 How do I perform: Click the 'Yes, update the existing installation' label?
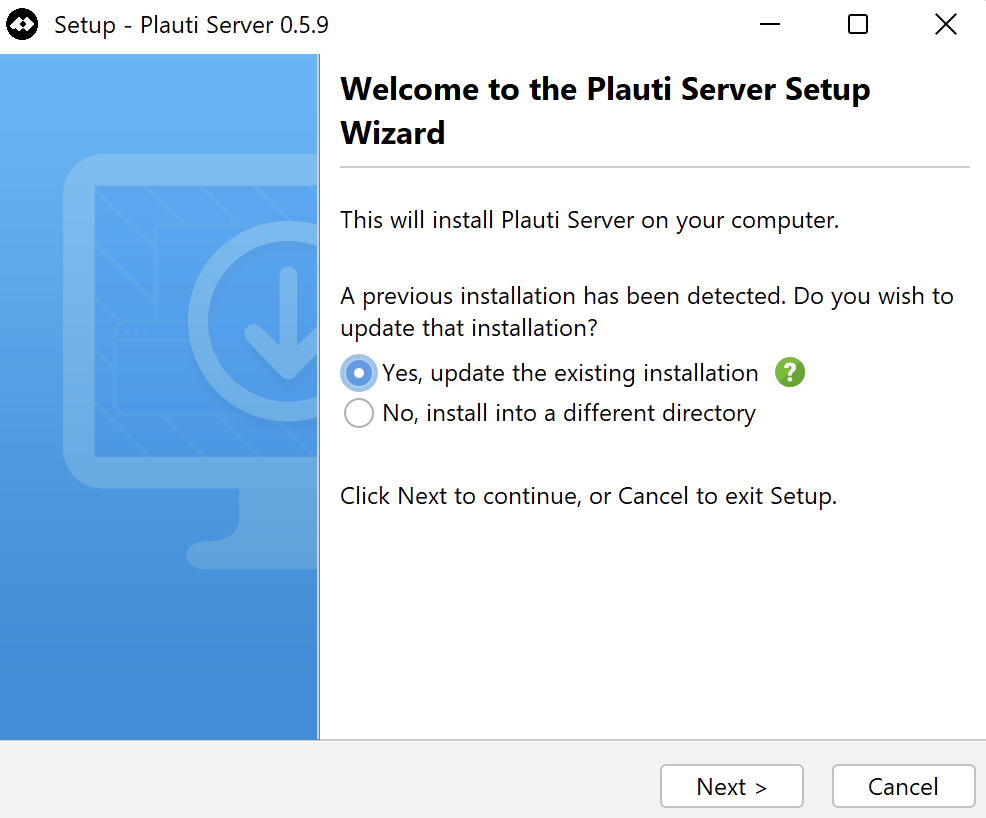coord(570,373)
